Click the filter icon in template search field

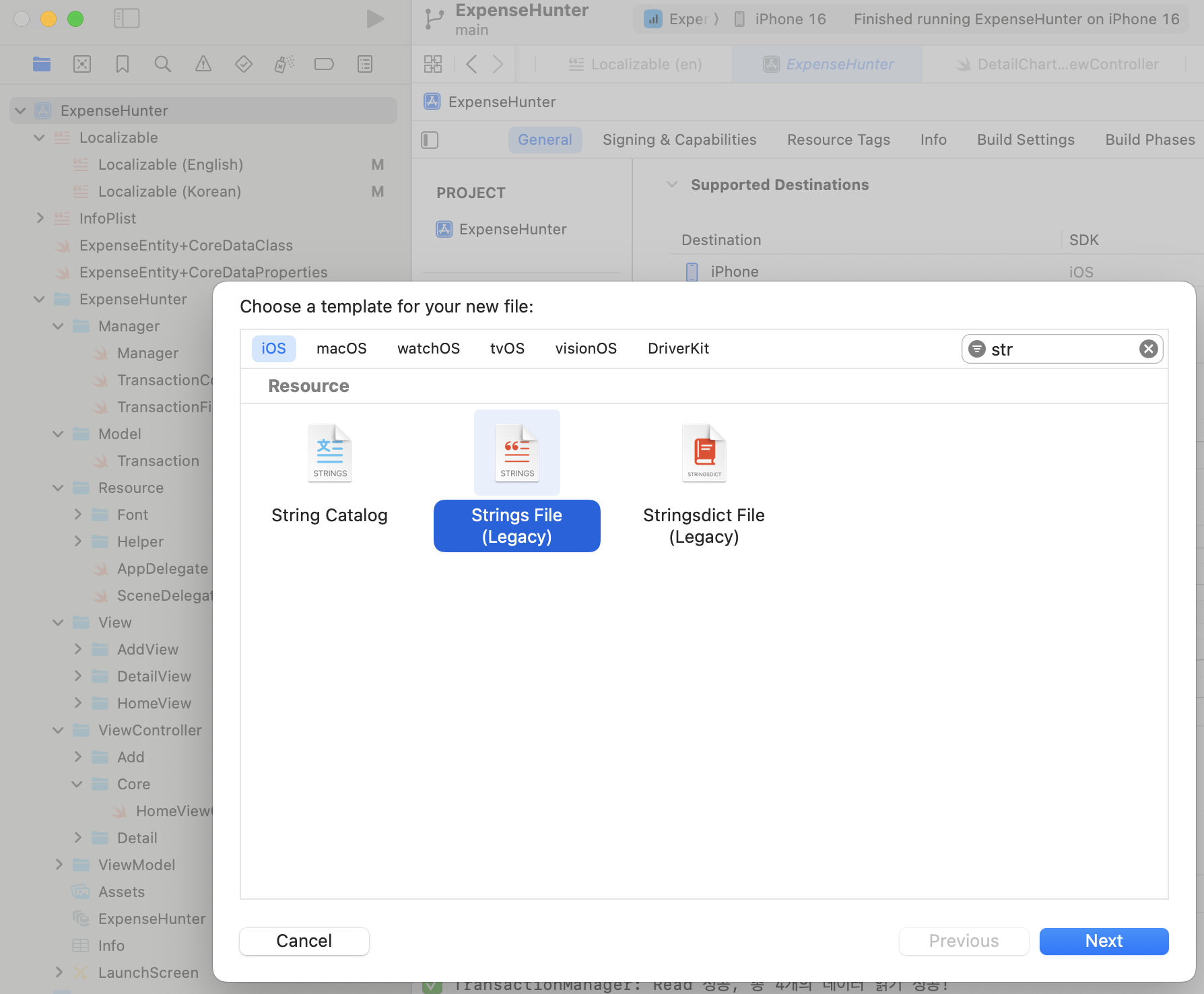(x=977, y=349)
